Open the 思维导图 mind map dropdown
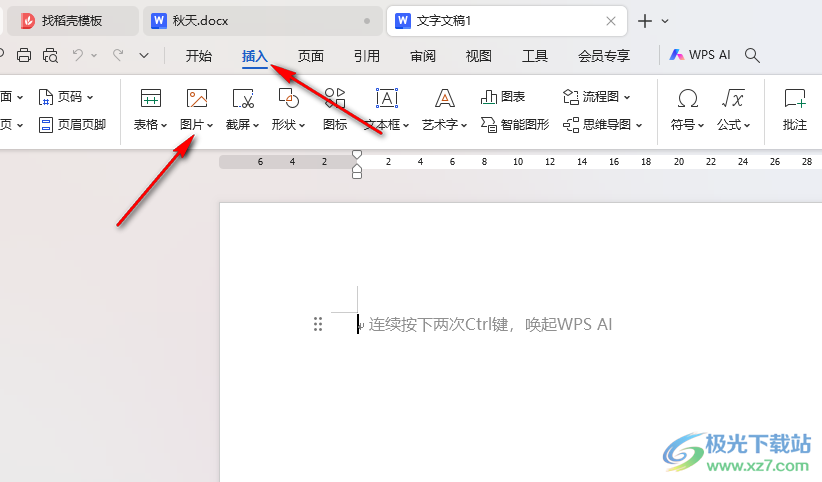This screenshot has height=482, width=822. point(602,125)
